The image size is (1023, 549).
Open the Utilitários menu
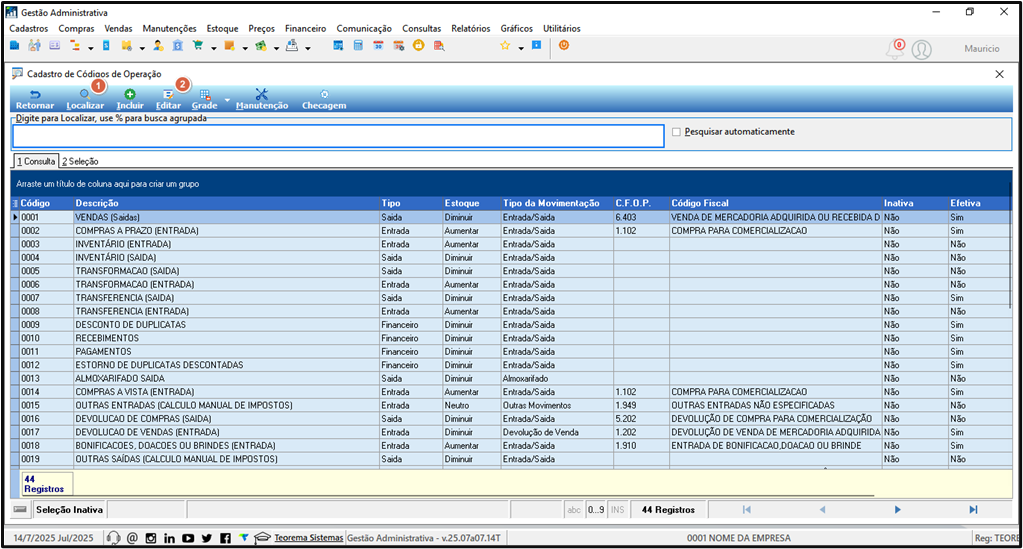(562, 29)
